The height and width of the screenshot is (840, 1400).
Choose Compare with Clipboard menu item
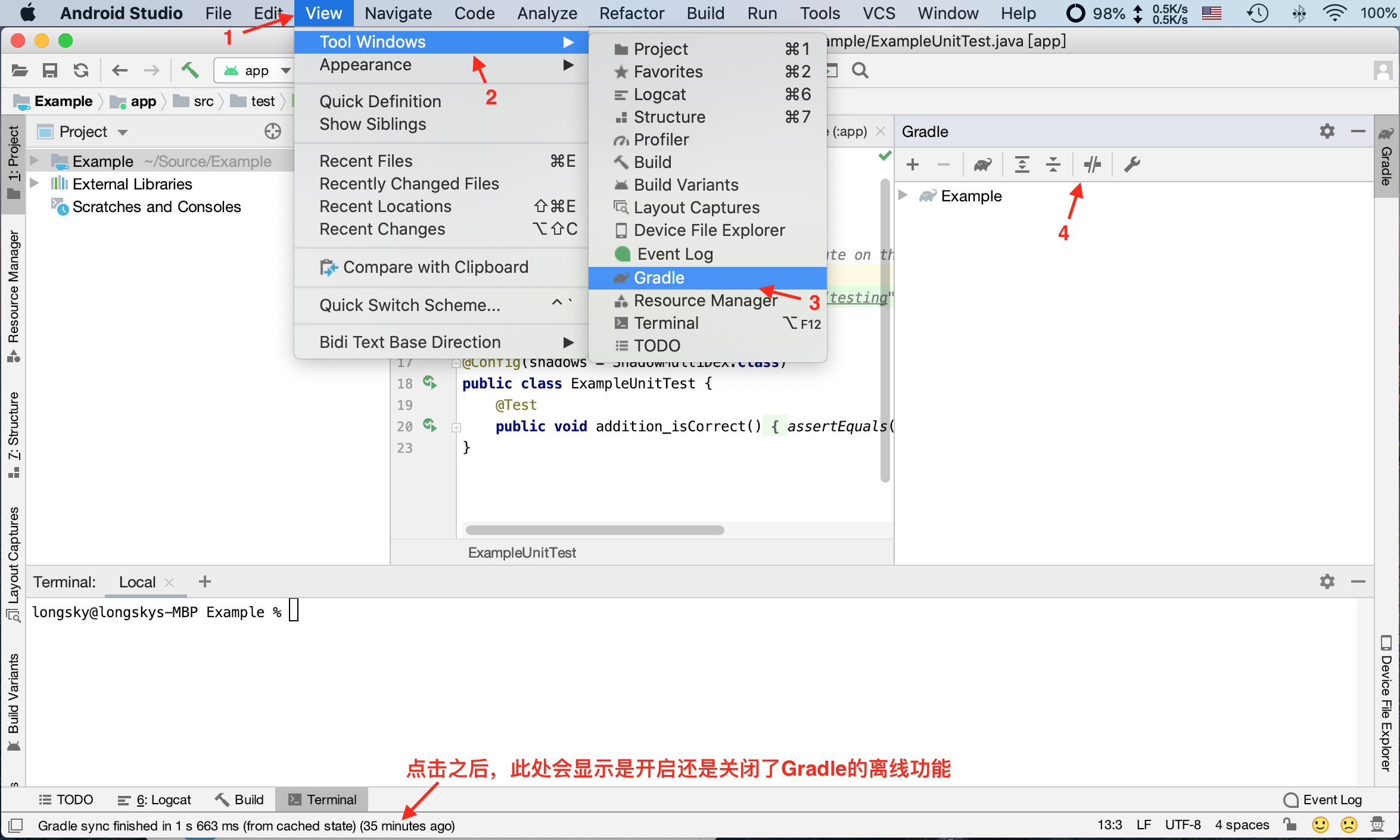tap(441, 267)
